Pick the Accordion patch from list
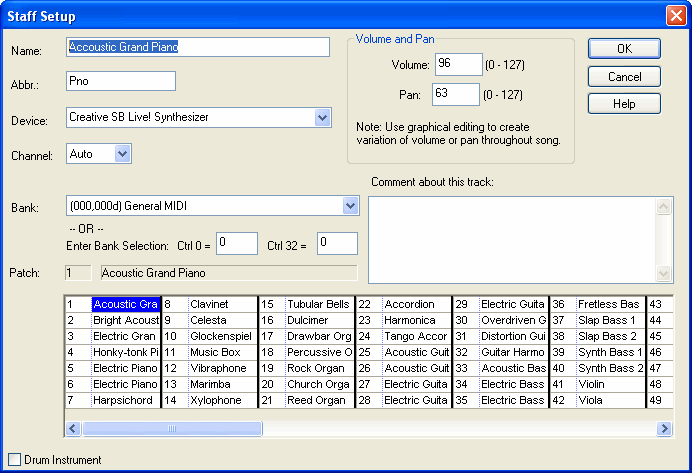Image resolution: width=692 pixels, height=473 pixels. [411, 304]
